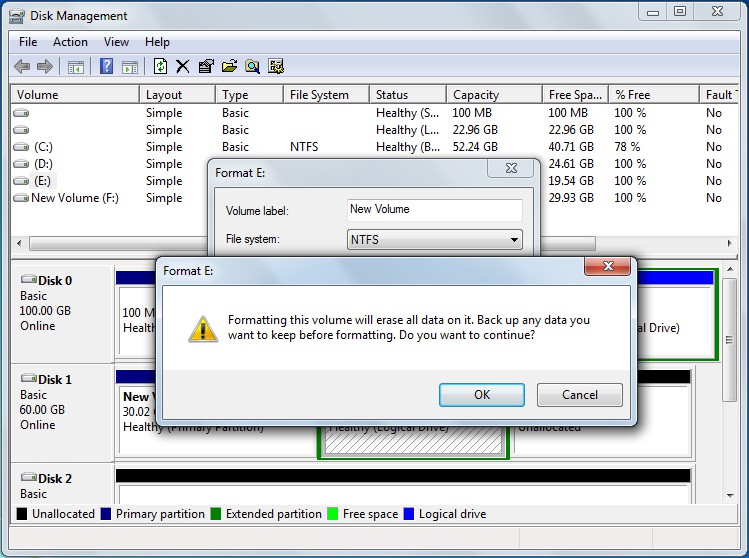Click the disk pane scroll down arrow
Image resolution: width=749 pixels, height=558 pixels.
coord(730,495)
